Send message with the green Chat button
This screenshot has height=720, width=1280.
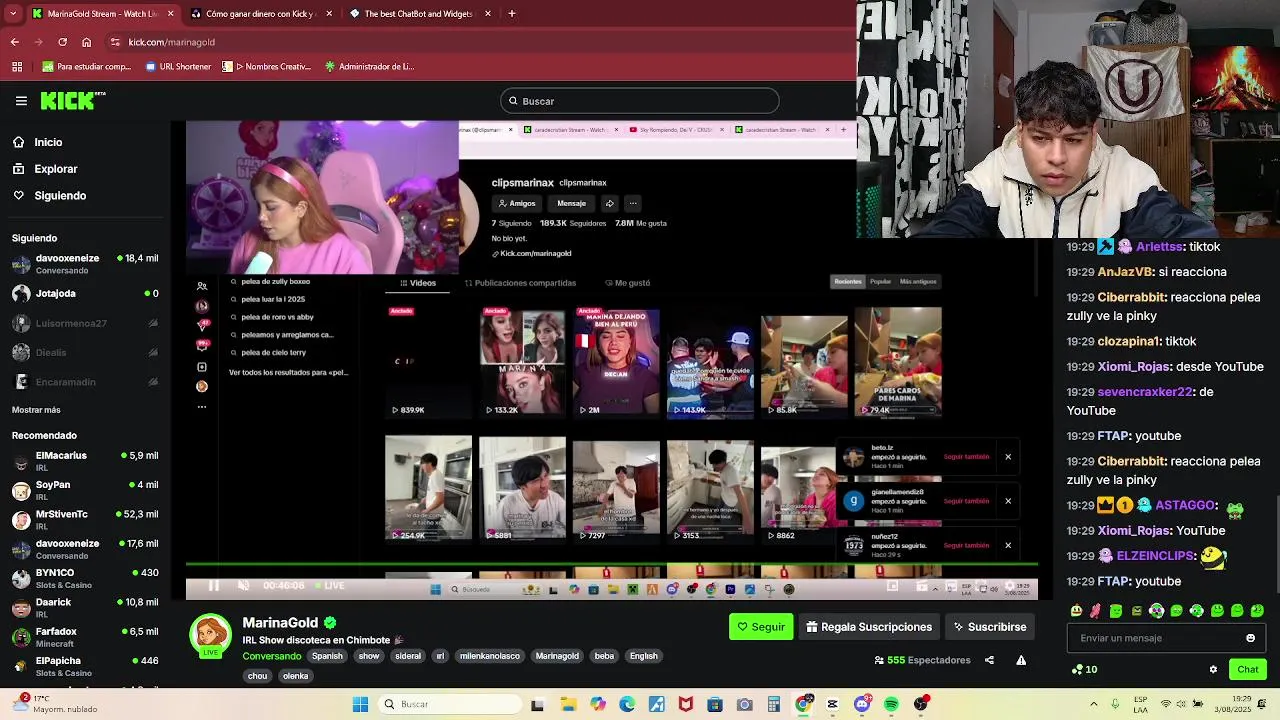click(1248, 670)
